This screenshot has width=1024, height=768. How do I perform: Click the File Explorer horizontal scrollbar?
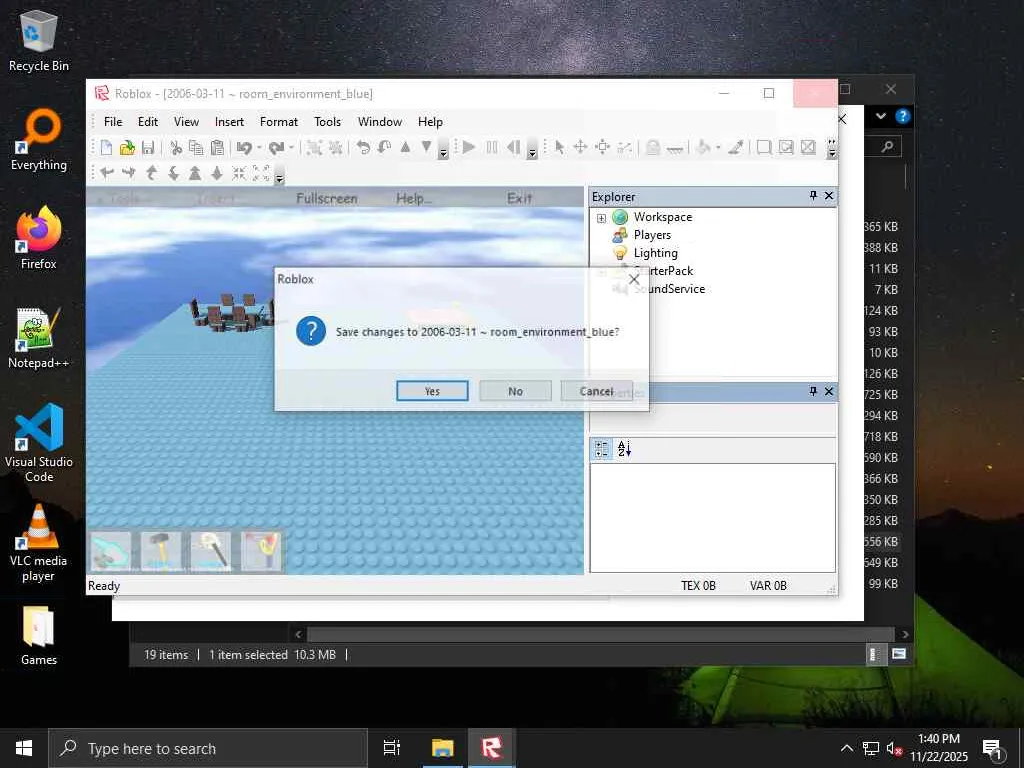point(600,634)
